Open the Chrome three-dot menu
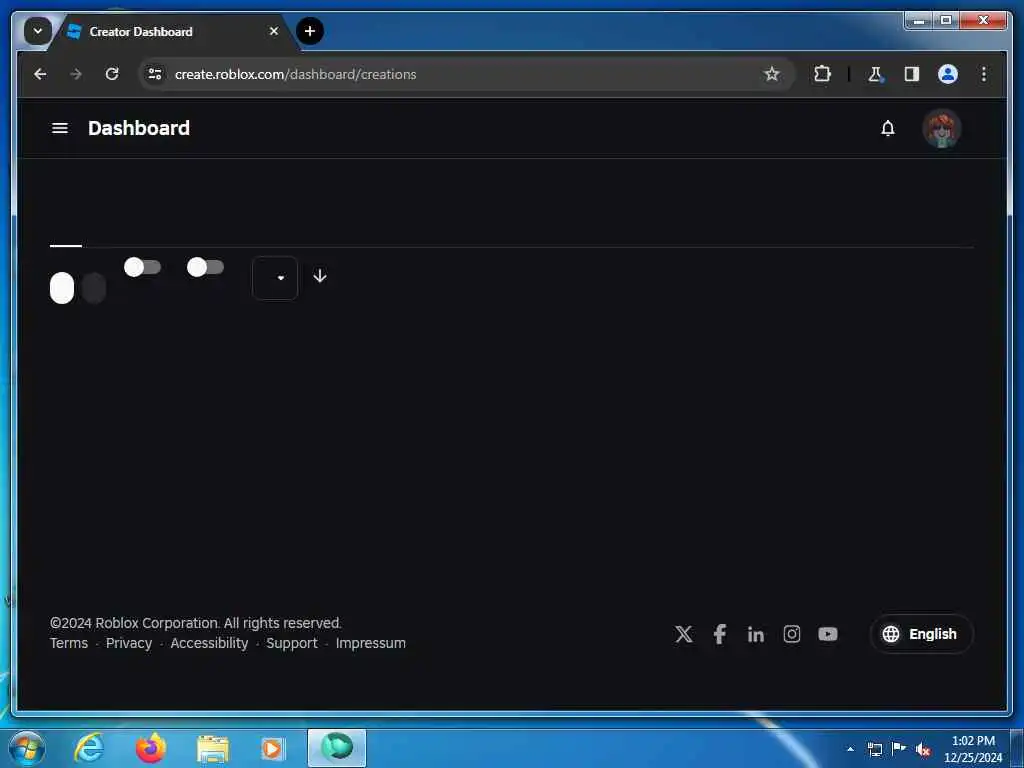 (x=984, y=74)
